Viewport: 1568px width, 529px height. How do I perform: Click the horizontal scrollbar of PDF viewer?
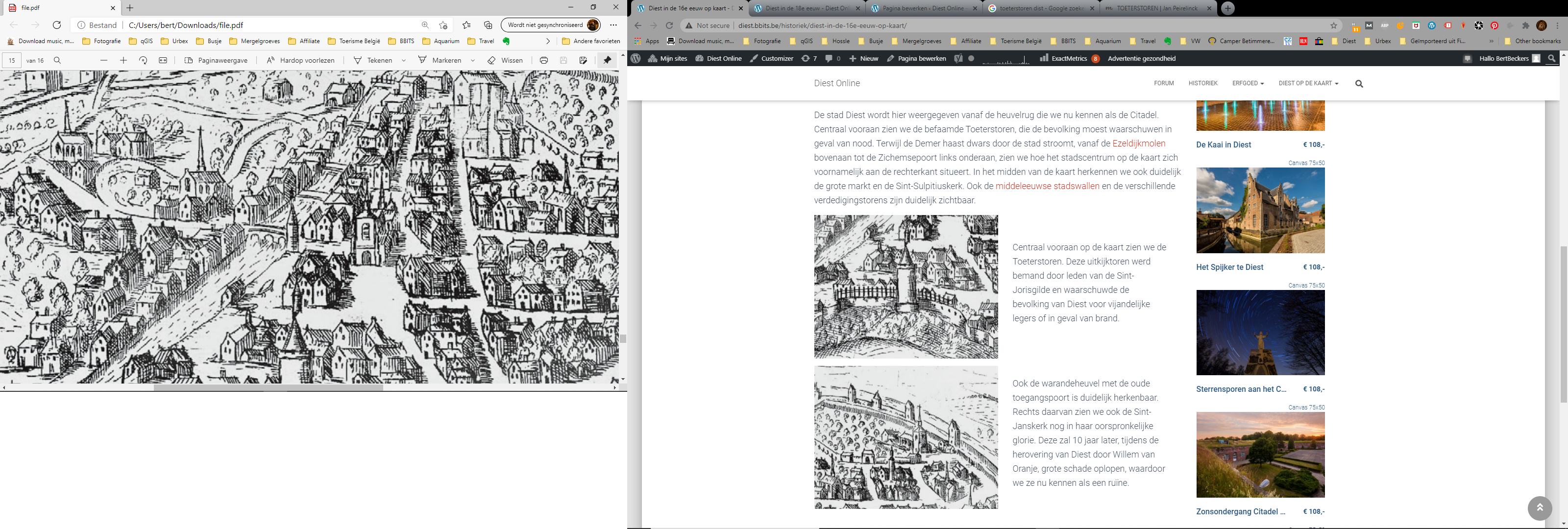tap(268, 387)
